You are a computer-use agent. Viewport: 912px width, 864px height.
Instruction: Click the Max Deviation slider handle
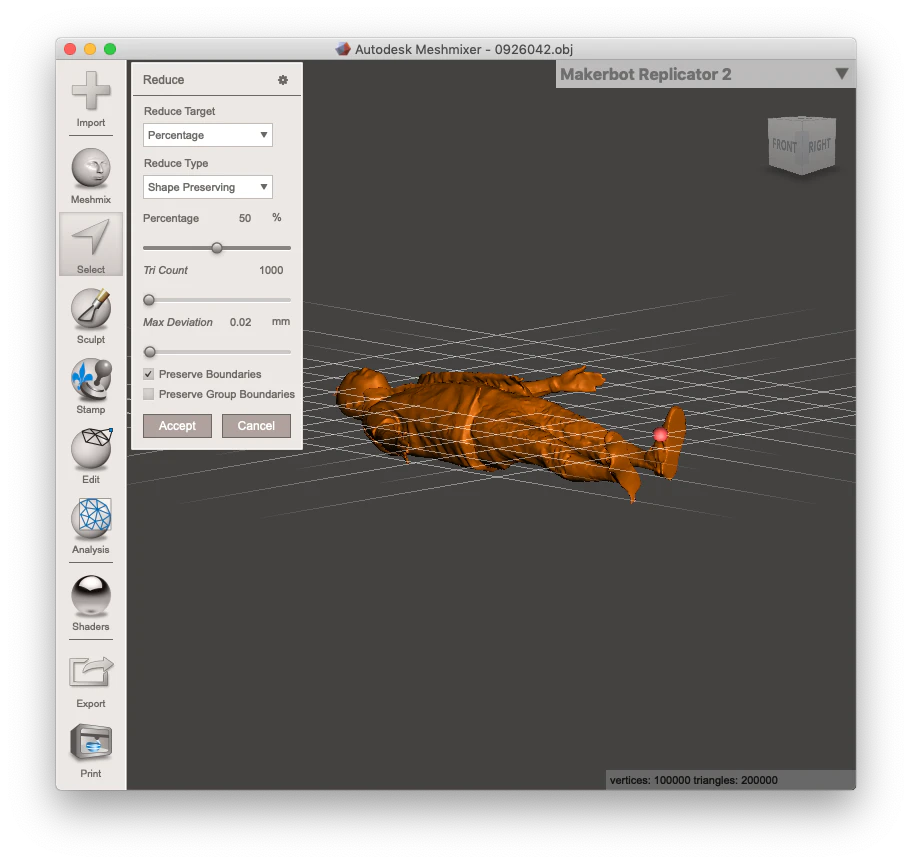149,351
